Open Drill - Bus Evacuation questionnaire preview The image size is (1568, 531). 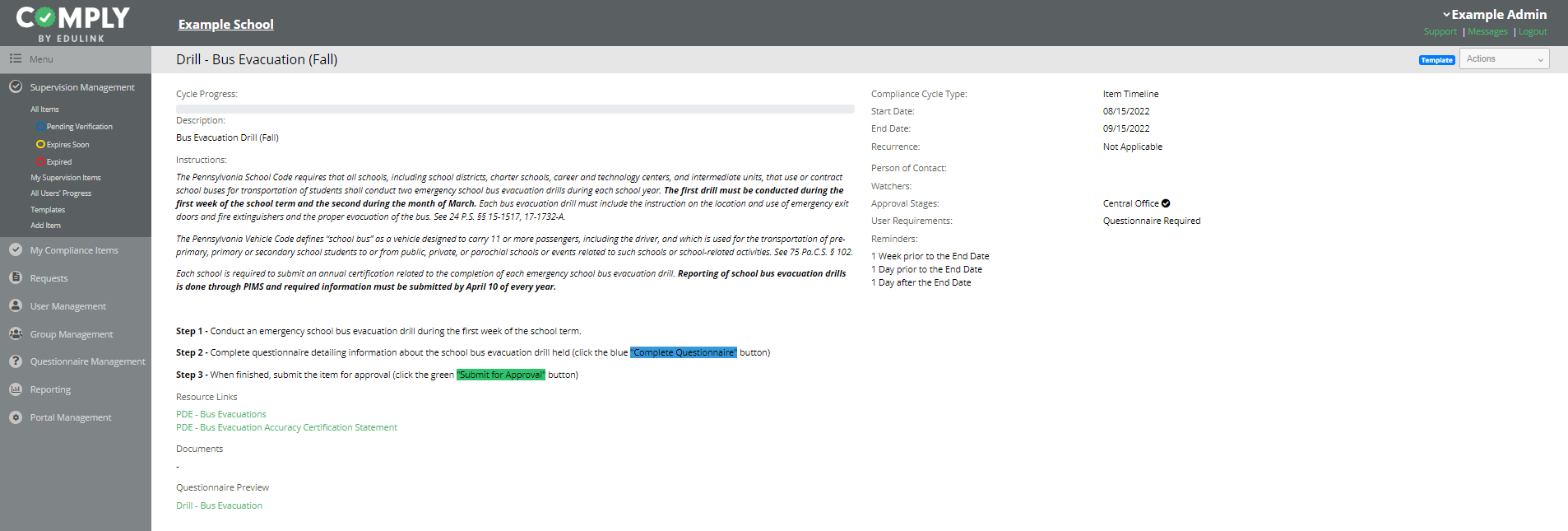(x=219, y=505)
